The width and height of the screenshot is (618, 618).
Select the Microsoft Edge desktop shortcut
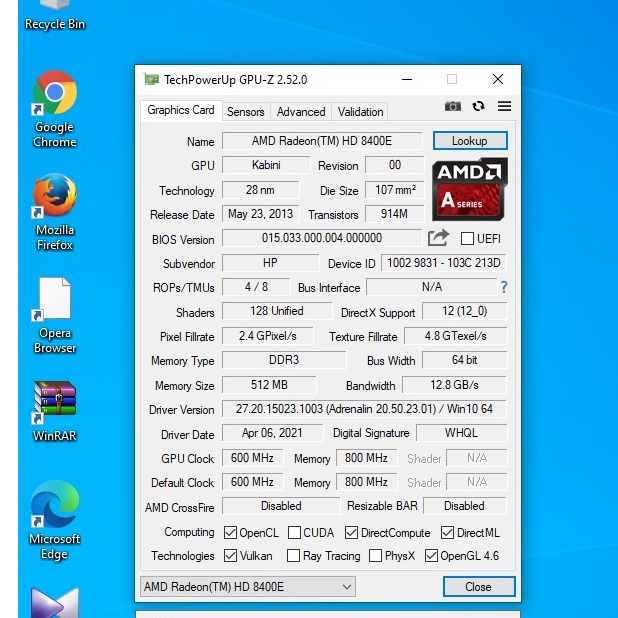click(x=55, y=520)
